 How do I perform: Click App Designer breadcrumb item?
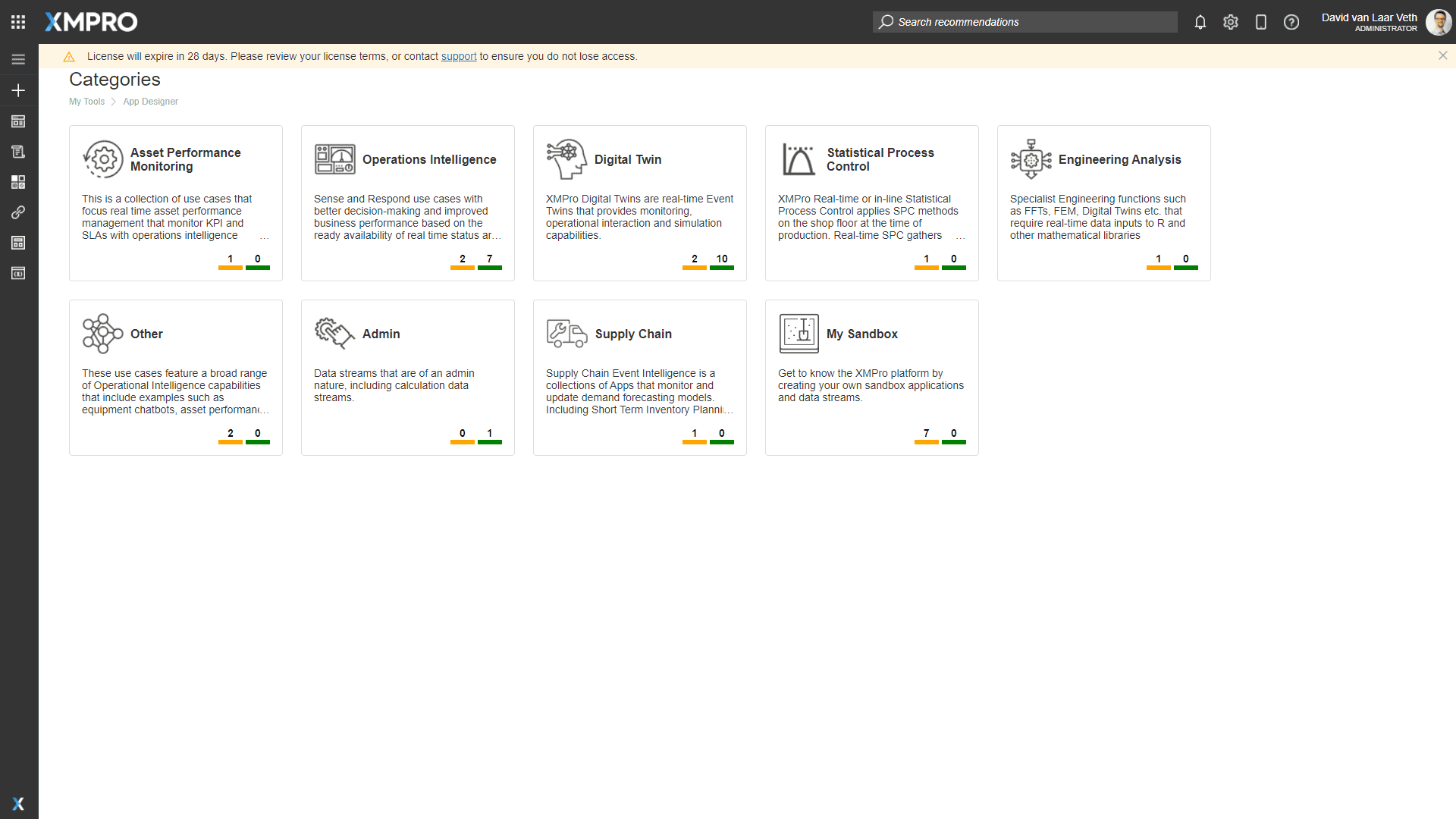tap(150, 102)
